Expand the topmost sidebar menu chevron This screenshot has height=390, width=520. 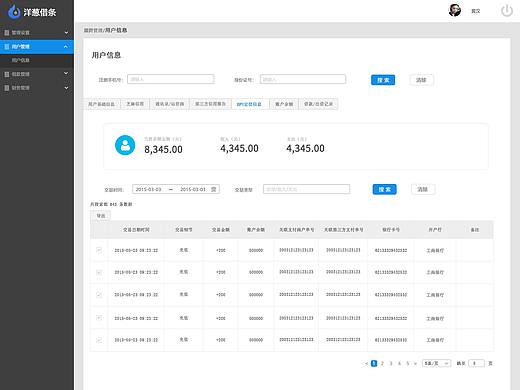66,32
